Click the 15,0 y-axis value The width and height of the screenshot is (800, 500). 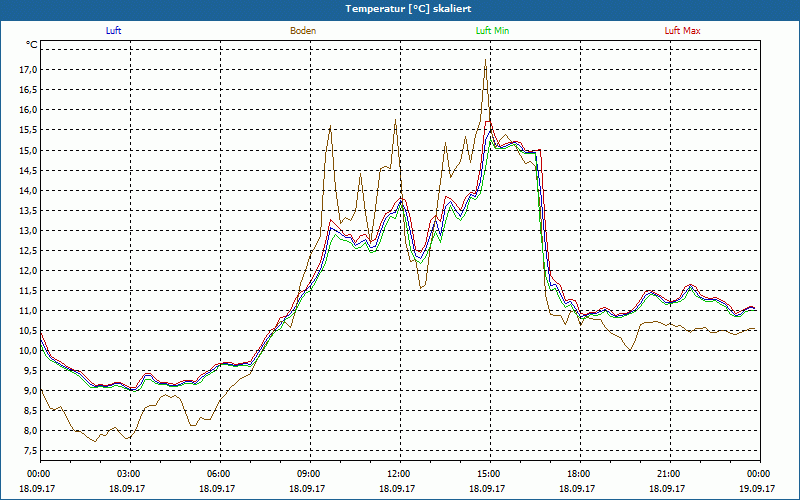pos(28,151)
